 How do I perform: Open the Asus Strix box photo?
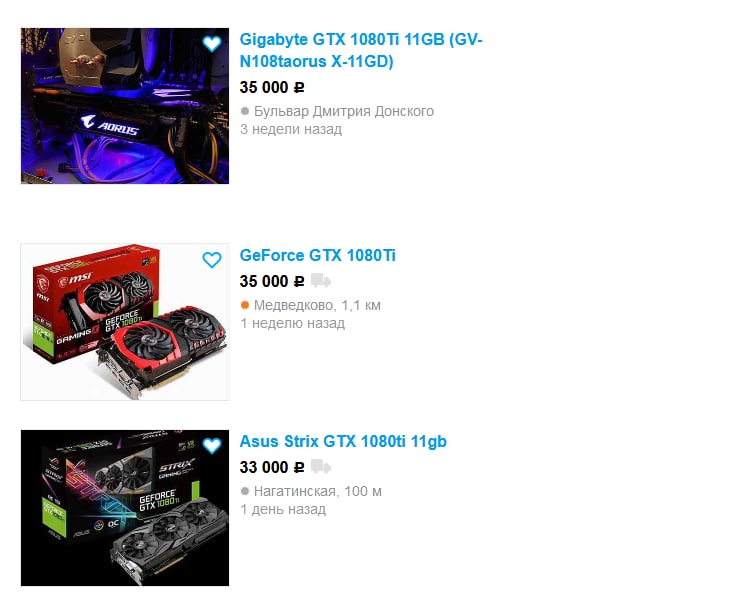(125, 508)
